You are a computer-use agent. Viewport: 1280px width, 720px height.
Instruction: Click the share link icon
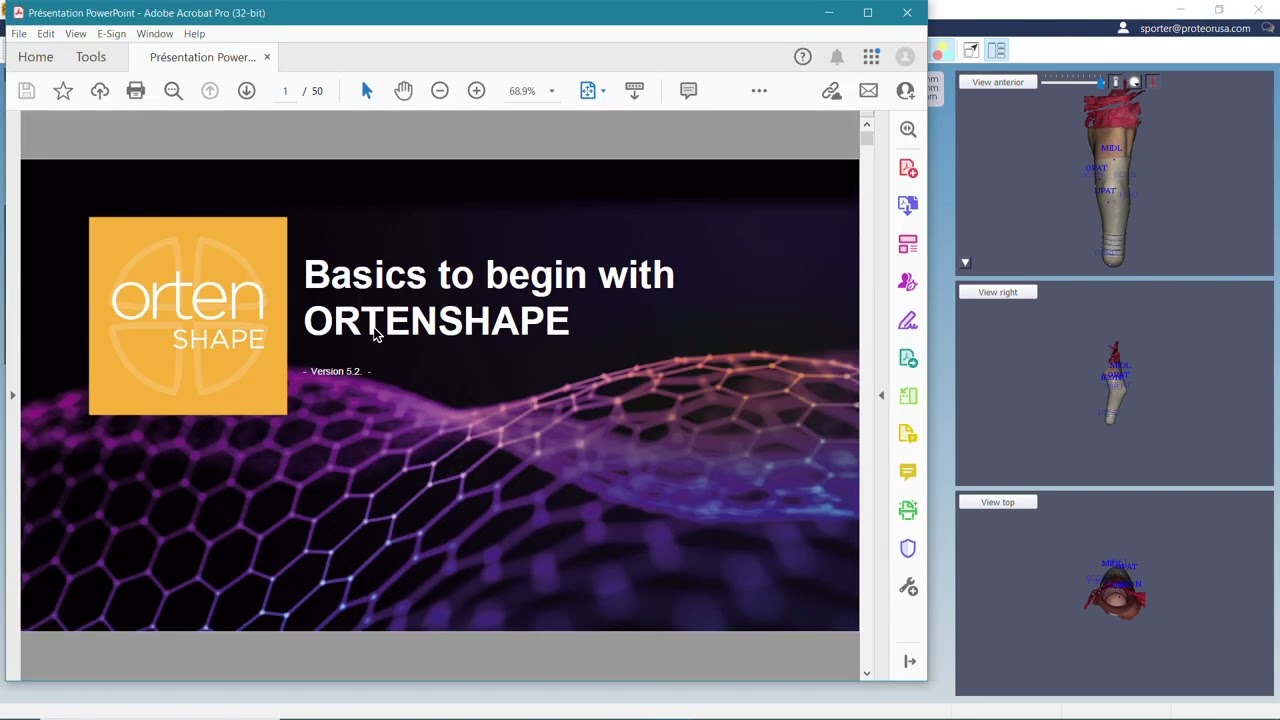point(831,91)
